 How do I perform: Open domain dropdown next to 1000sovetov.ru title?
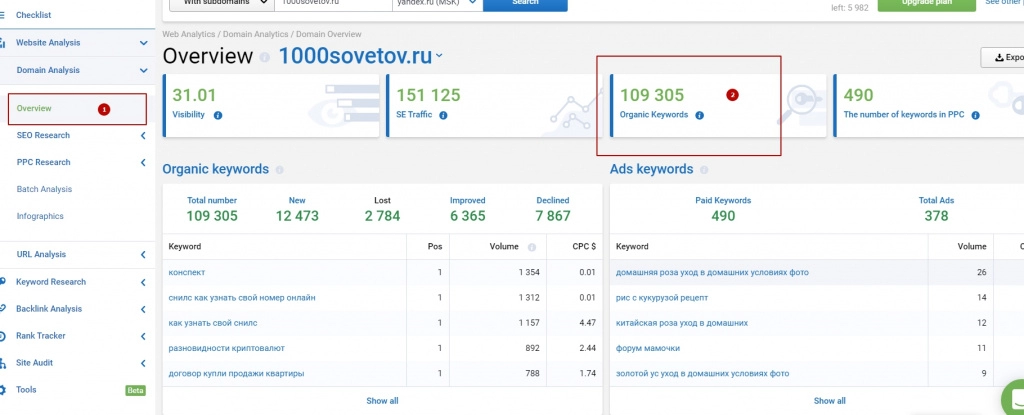440,56
